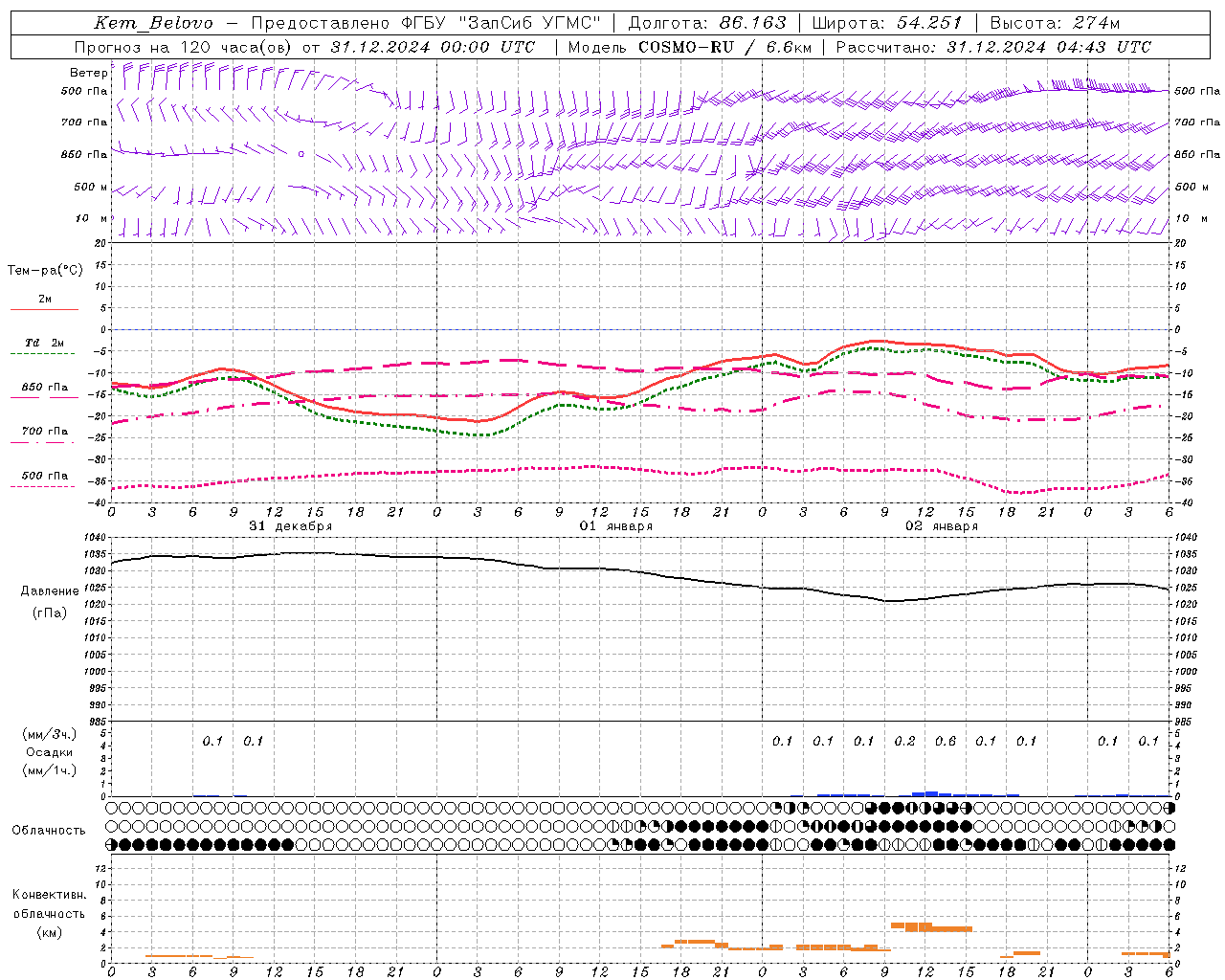Click the (км) unit label
This screenshot has height=980, width=1225.
(x=50, y=932)
